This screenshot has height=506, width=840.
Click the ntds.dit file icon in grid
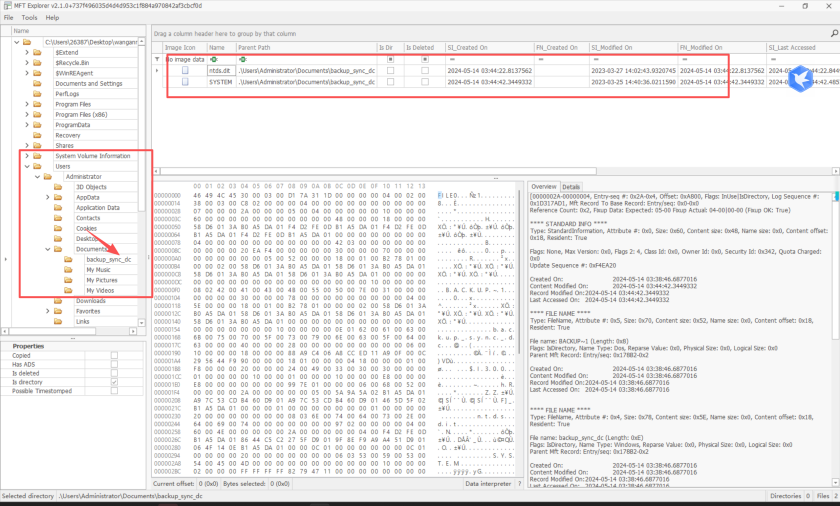(185, 71)
